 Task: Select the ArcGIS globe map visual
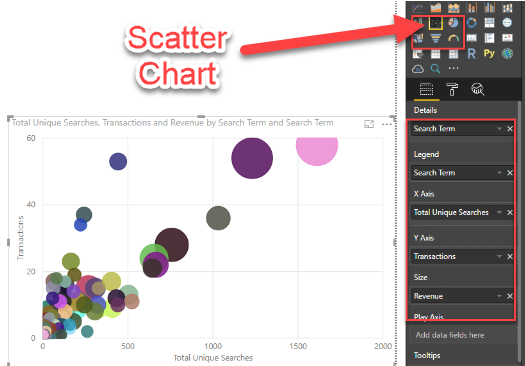tap(507, 54)
